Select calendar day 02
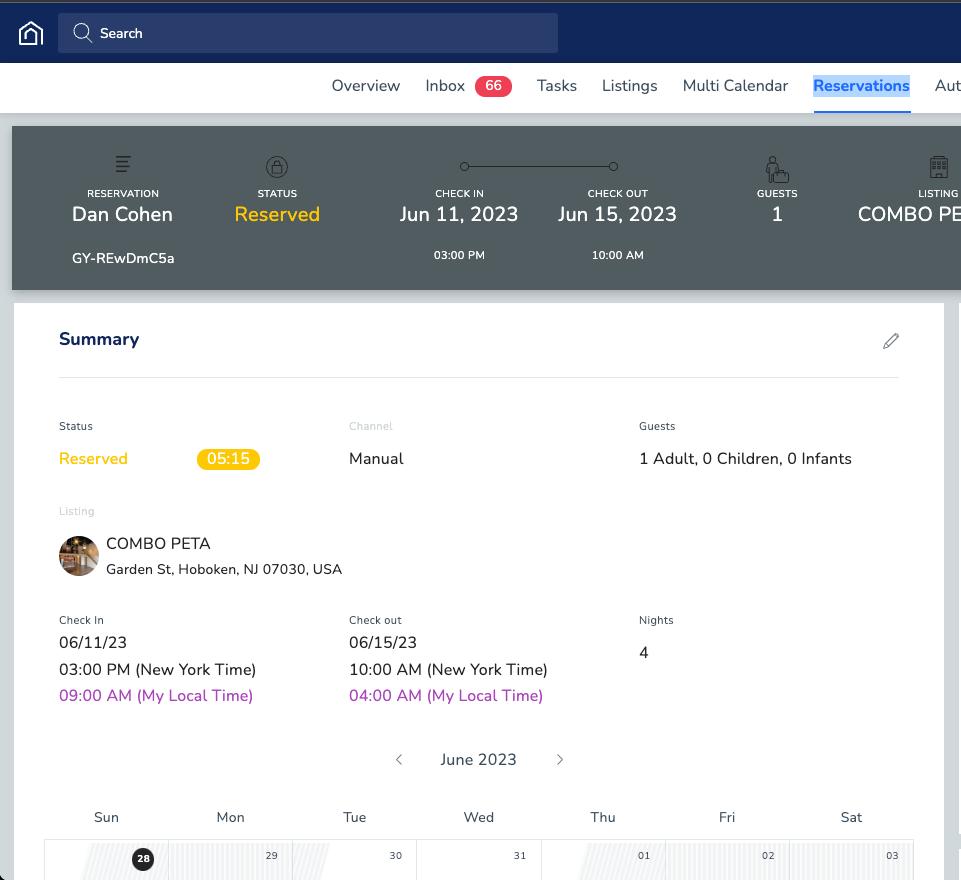Viewport: 961px width, 880px height. (768, 855)
